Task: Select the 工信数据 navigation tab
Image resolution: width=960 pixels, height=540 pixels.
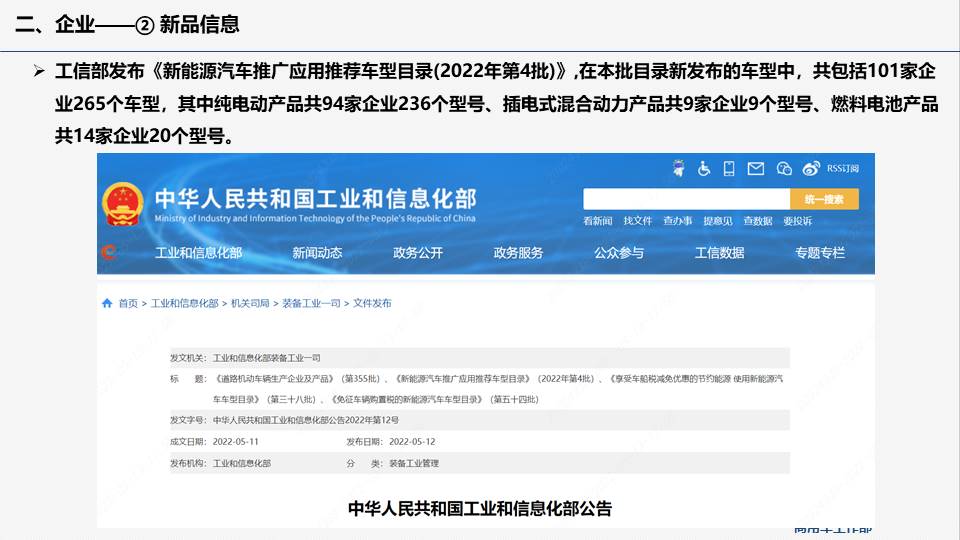Action: (719, 252)
